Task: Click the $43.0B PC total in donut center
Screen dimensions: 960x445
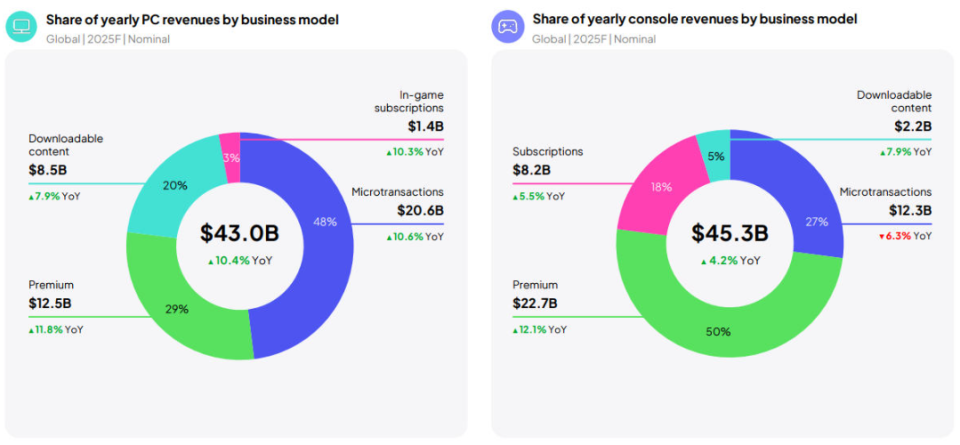Action: pyautogui.click(x=239, y=234)
